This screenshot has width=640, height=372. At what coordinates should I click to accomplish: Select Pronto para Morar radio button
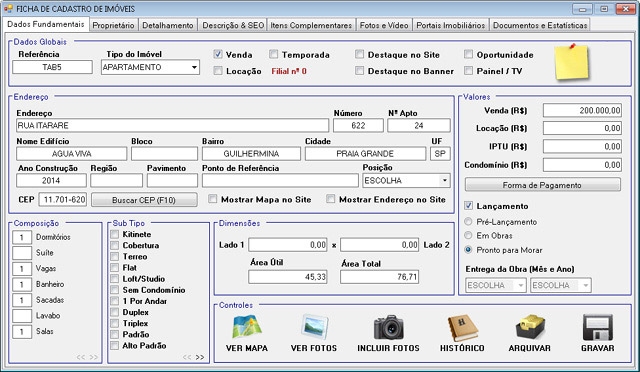[468, 249]
